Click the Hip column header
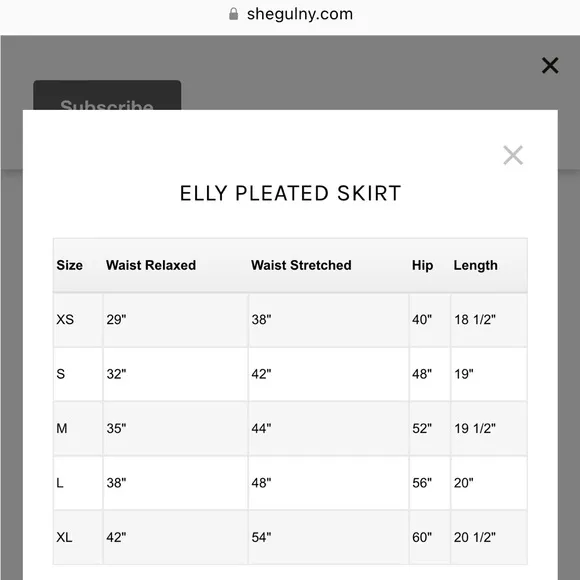580x580 pixels. point(422,265)
